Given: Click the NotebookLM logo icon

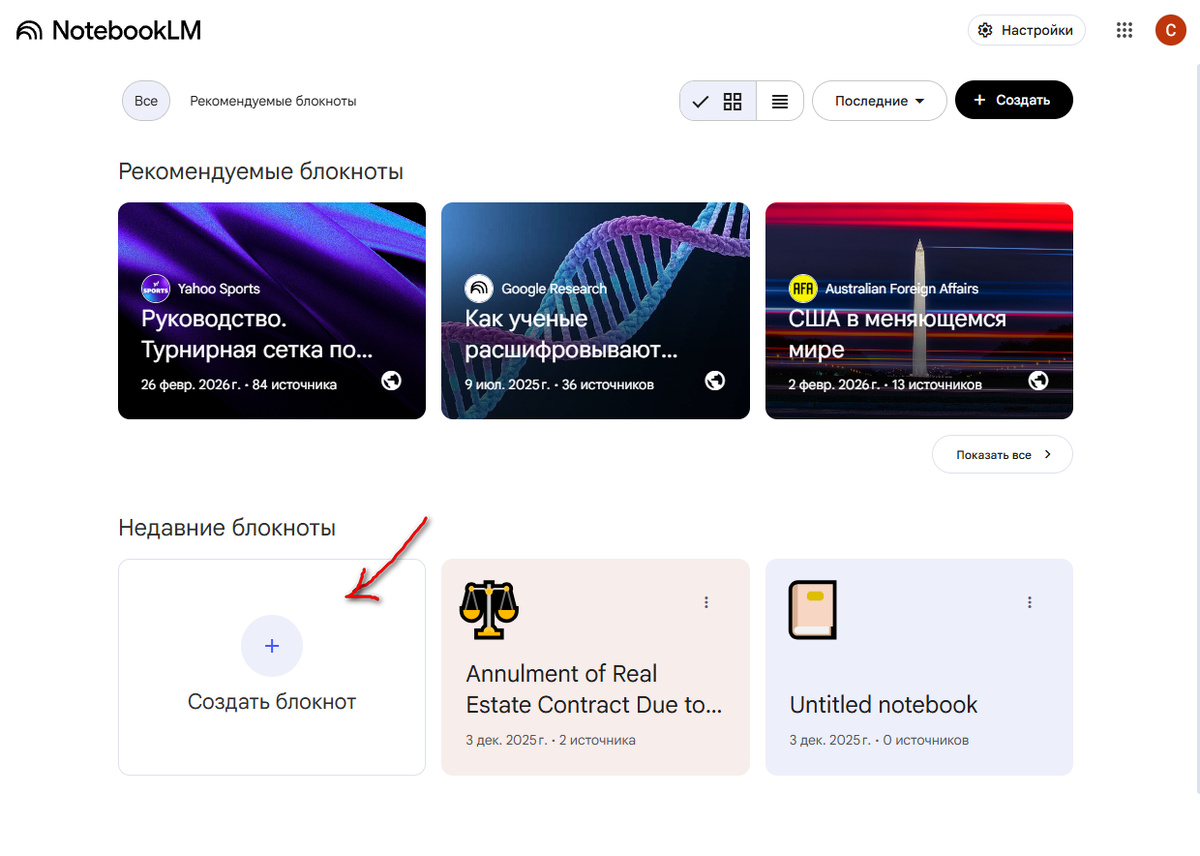Looking at the screenshot, I should [30, 31].
